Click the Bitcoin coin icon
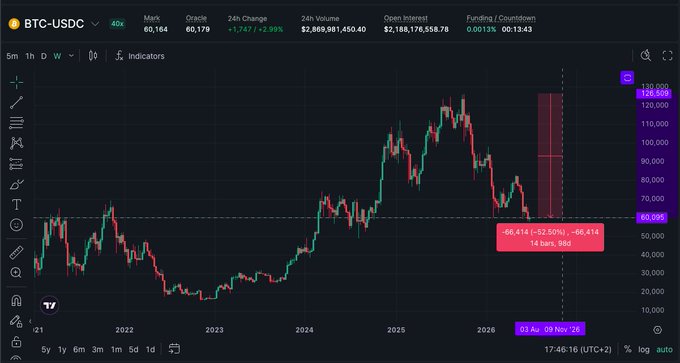The height and width of the screenshot is (363, 680). (14, 24)
